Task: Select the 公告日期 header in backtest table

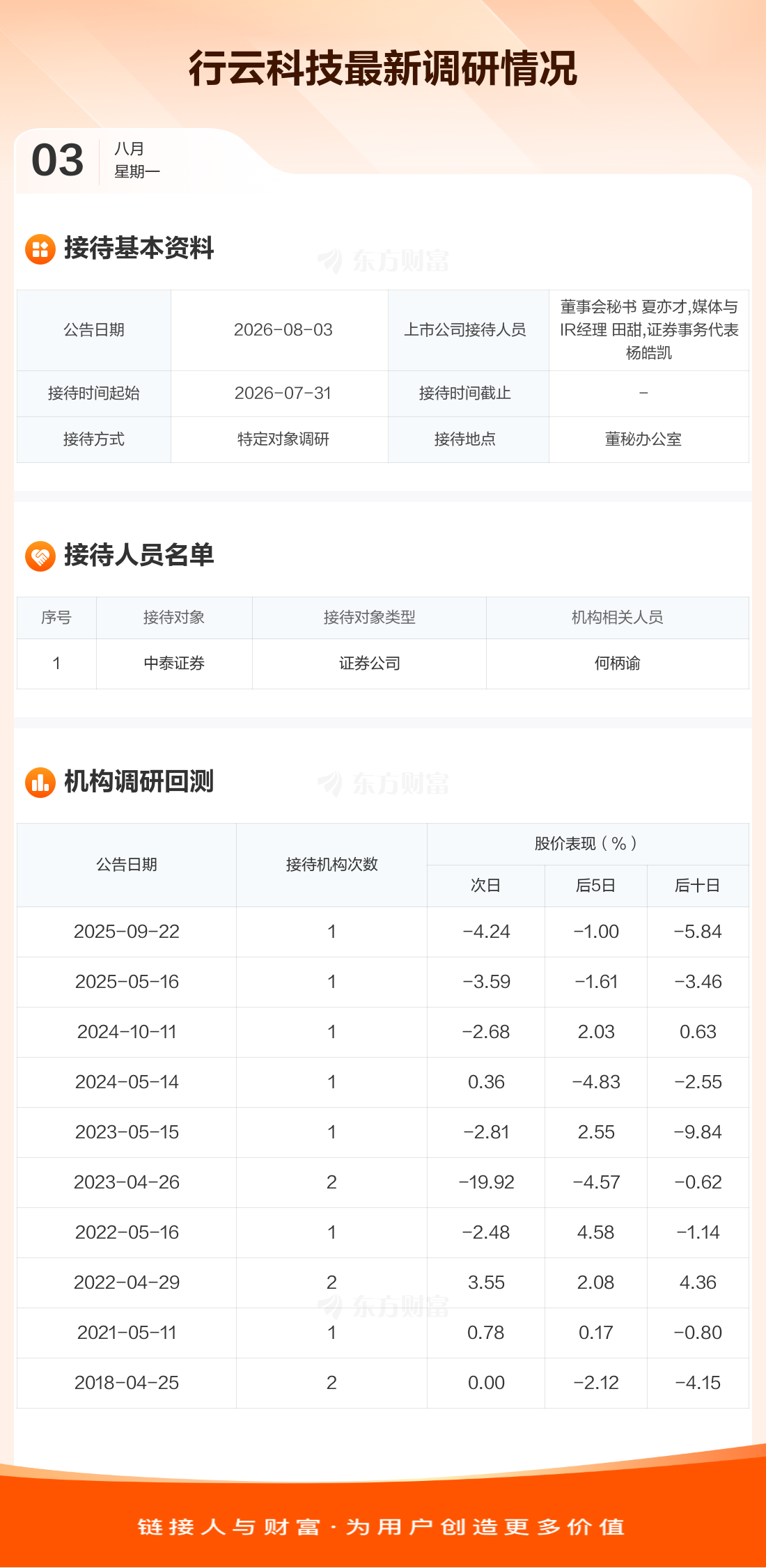Action: [x=127, y=865]
